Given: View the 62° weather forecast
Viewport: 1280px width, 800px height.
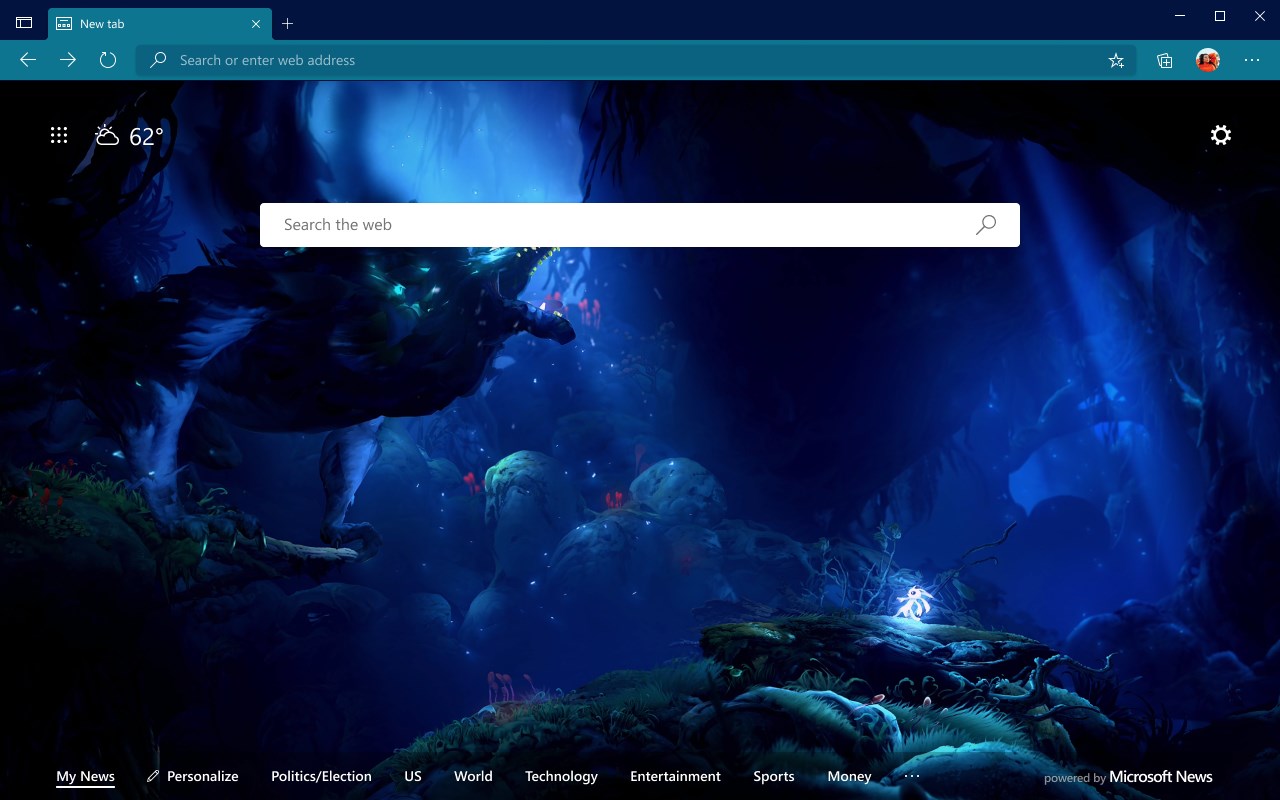Looking at the screenshot, I should (129, 136).
